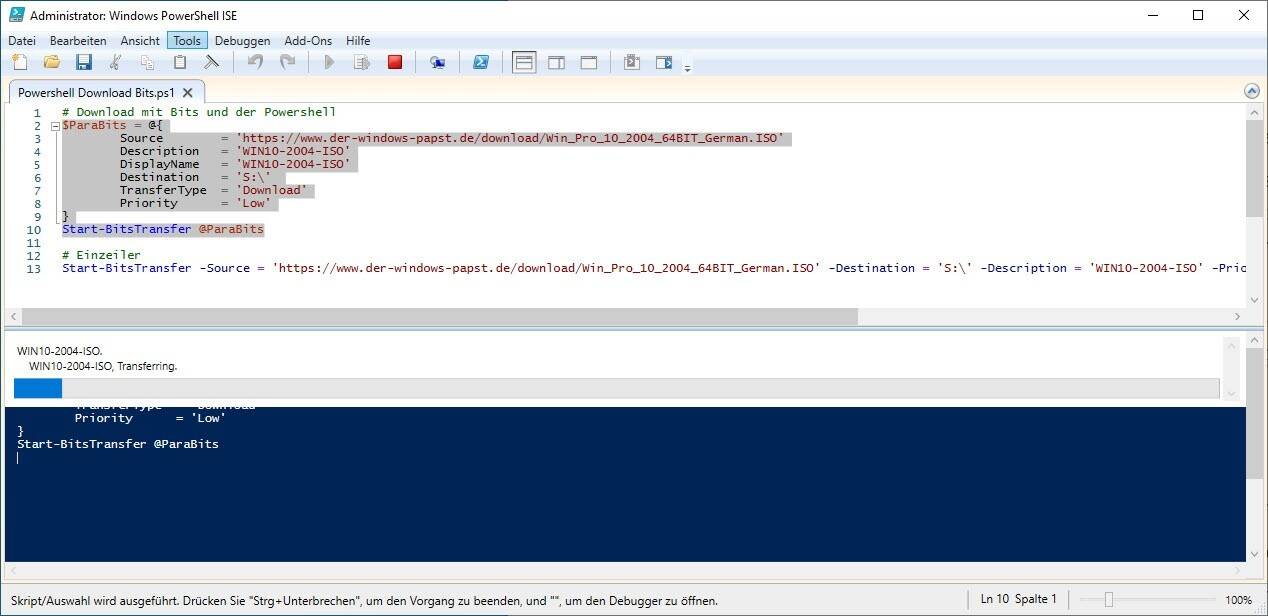Image resolution: width=1268 pixels, height=616 pixels.
Task: Collapse the $ParaBits hashtable code block
Action: click(53, 126)
